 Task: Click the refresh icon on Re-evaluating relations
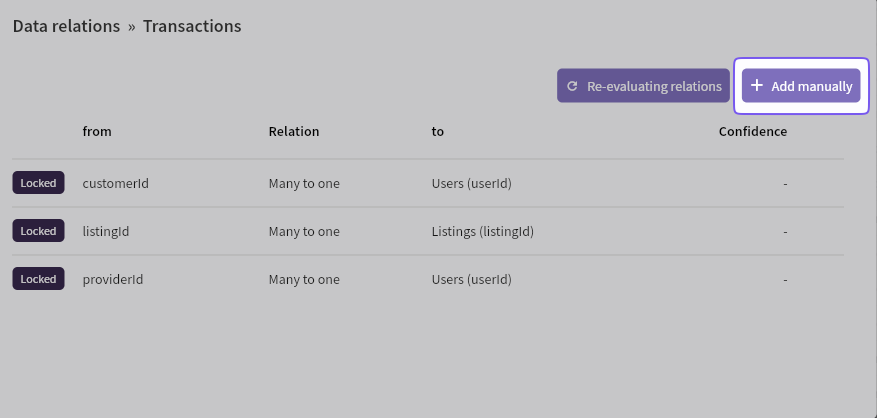[572, 86]
